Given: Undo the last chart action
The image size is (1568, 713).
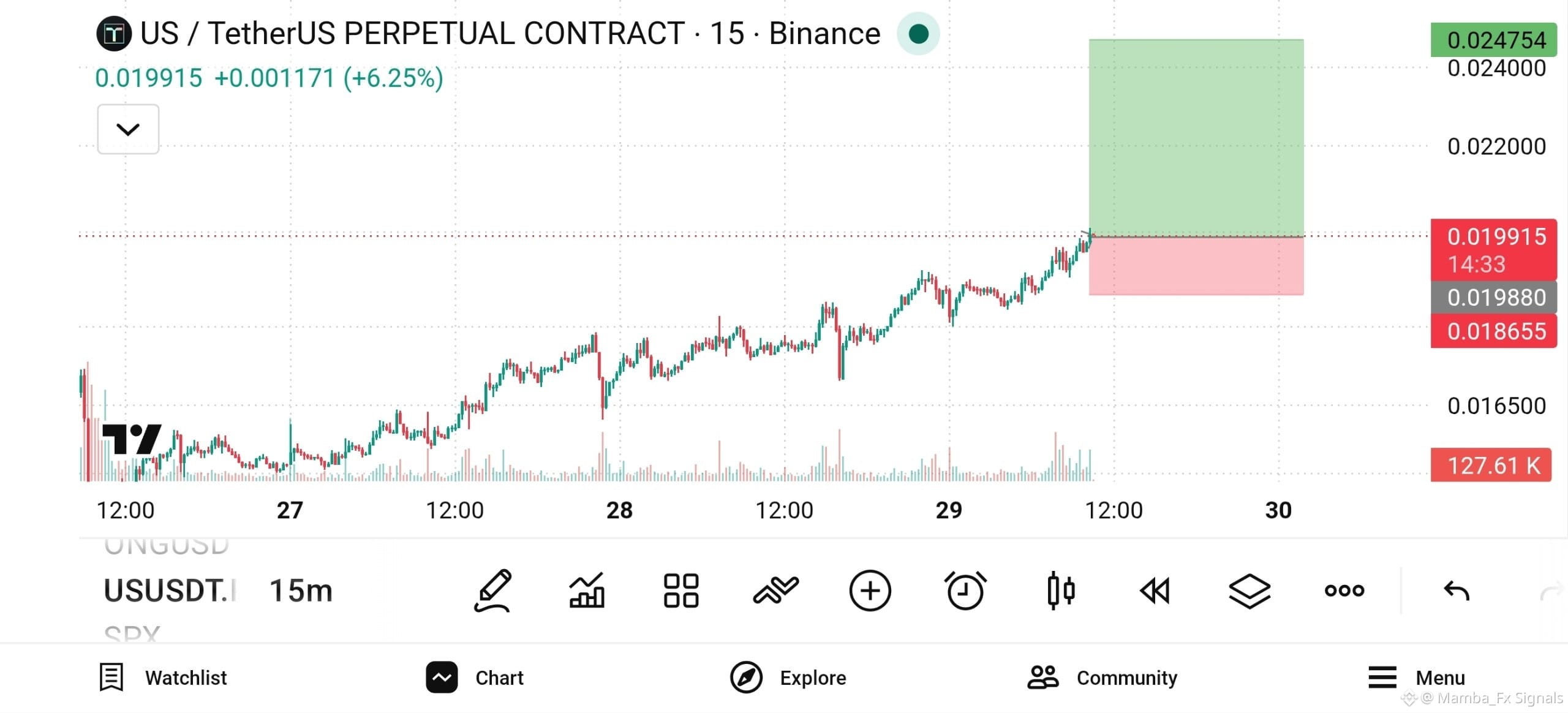Looking at the screenshot, I should click(1457, 591).
